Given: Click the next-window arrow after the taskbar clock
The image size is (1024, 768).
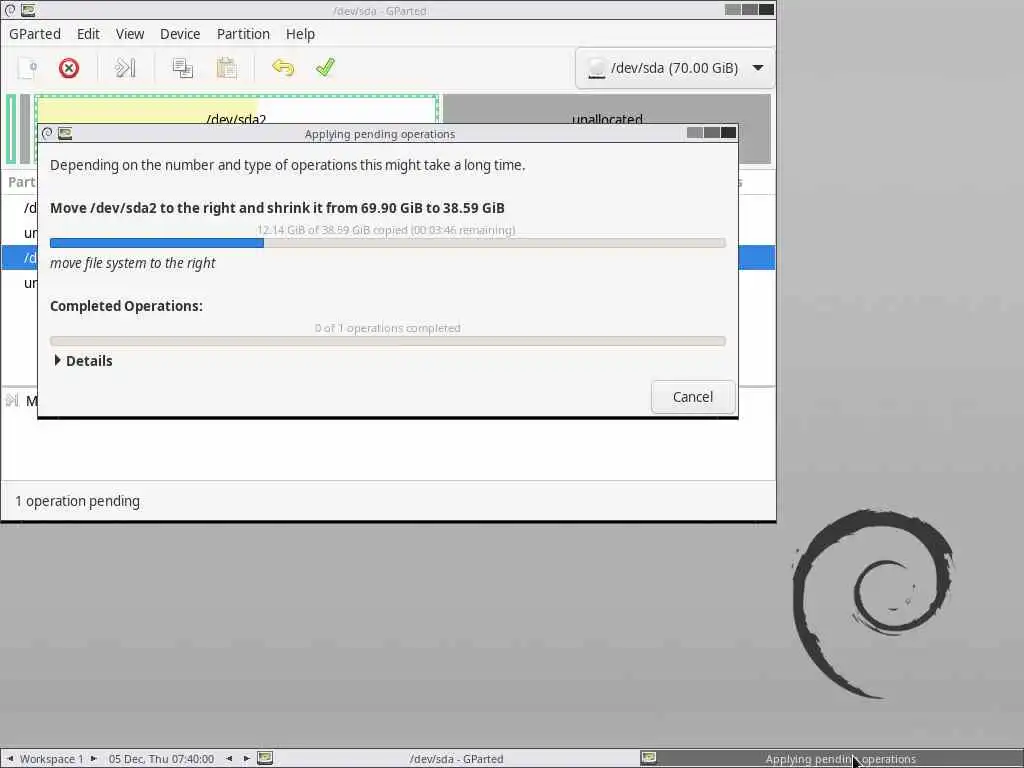Looking at the screenshot, I should (x=246, y=759).
